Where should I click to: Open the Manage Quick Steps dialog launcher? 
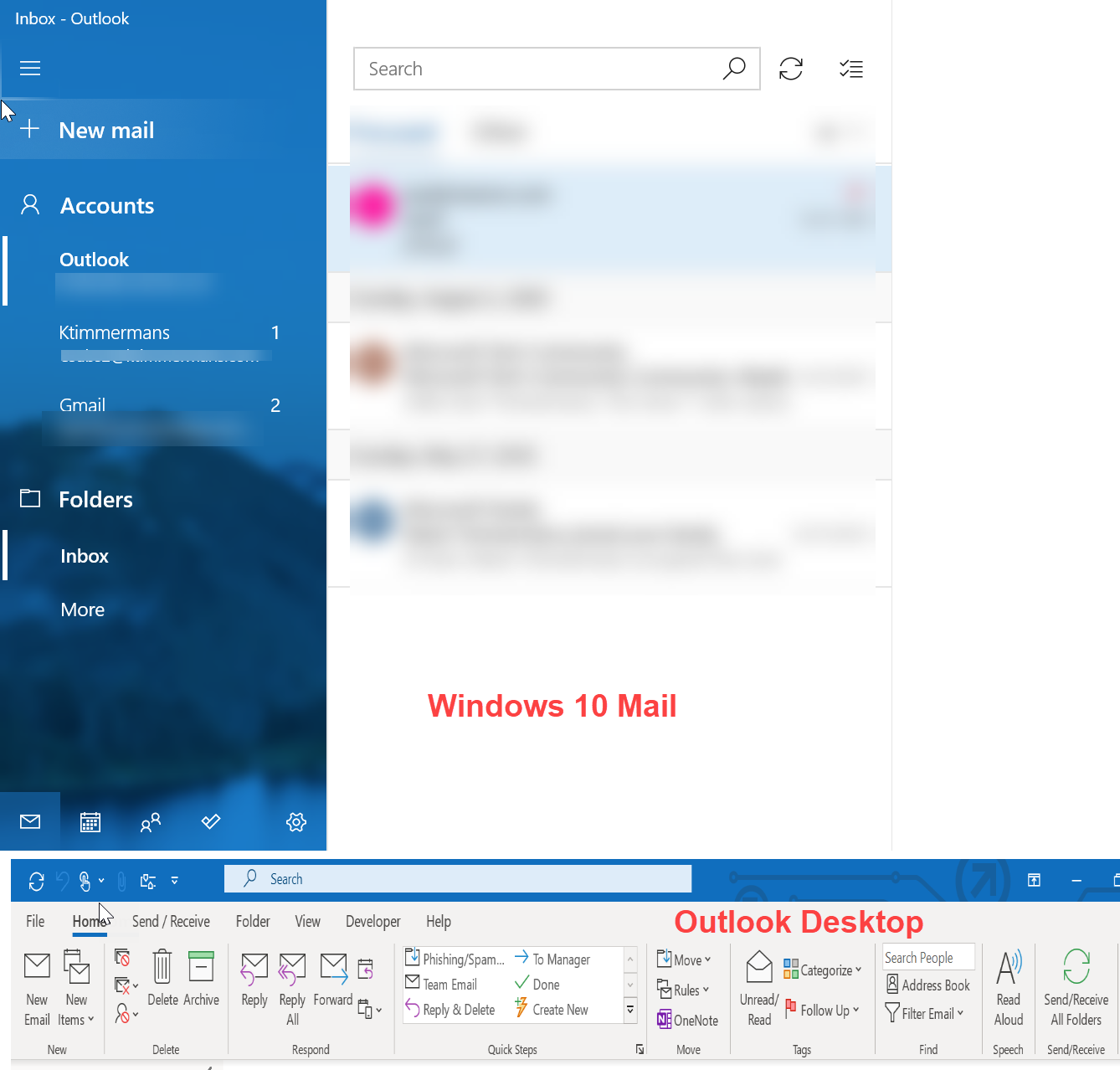pos(640,1049)
